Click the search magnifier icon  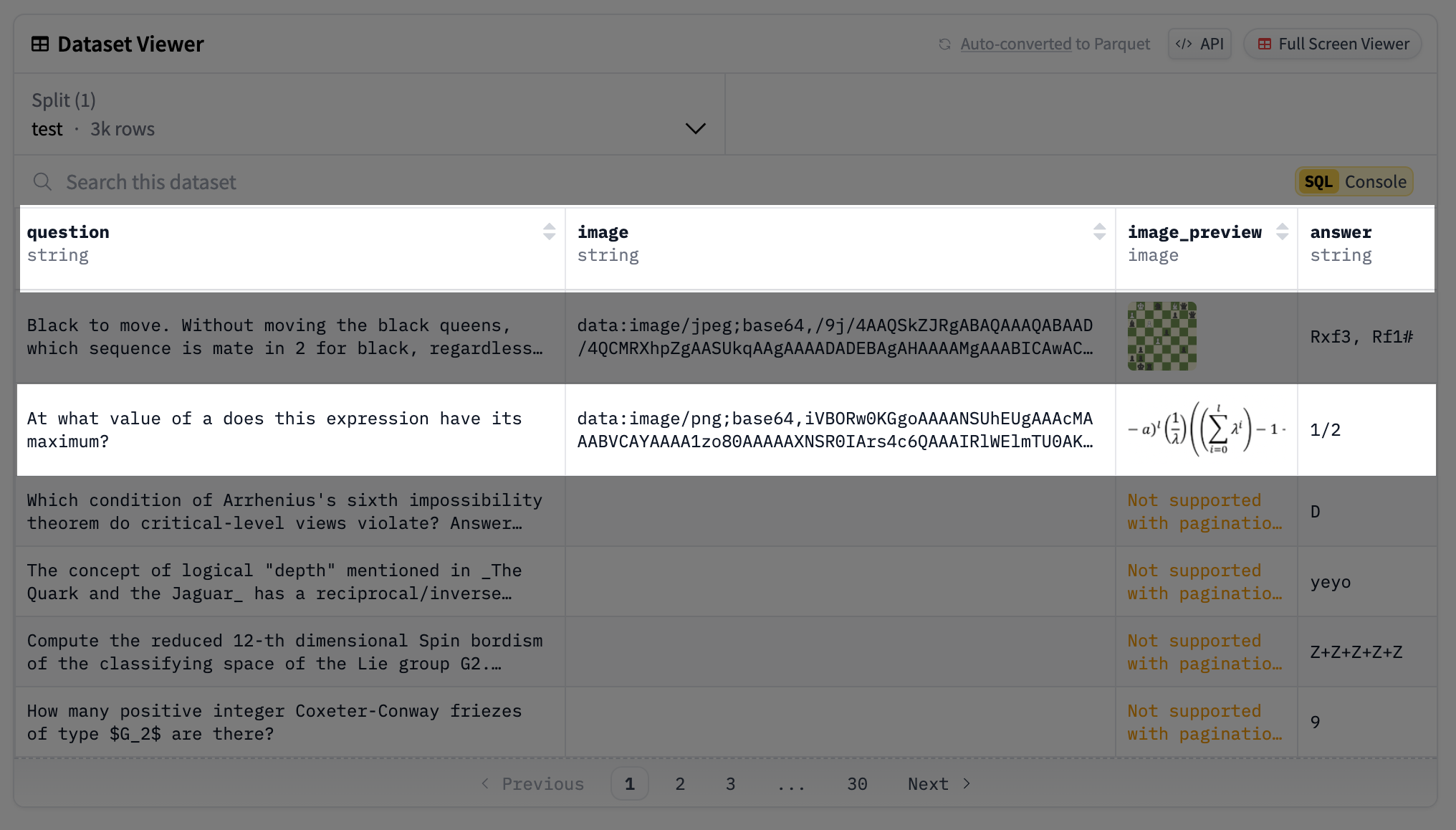click(42, 182)
